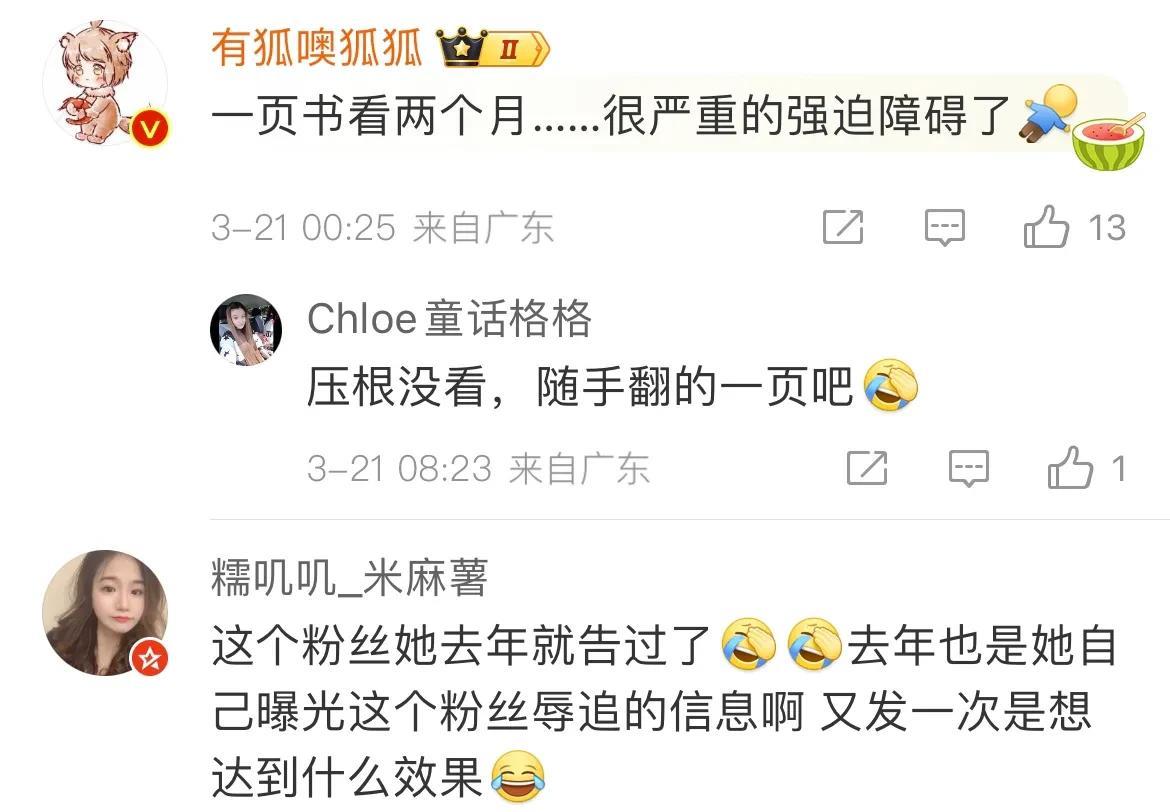The width and height of the screenshot is (1170, 812).
Task: Tap the red V verified badge
Action: coord(151,130)
